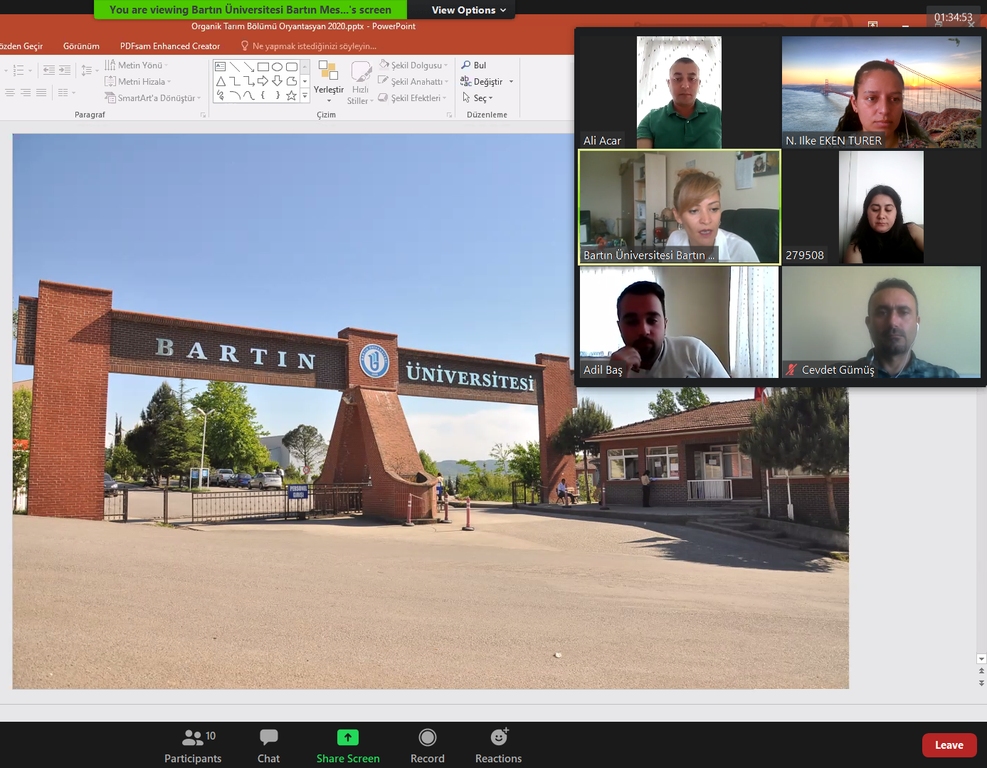Image resolution: width=987 pixels, height=768 pixels.
Task: Open the partially hidden Gözden Geçir tab
Action: (x=21, y=46)
